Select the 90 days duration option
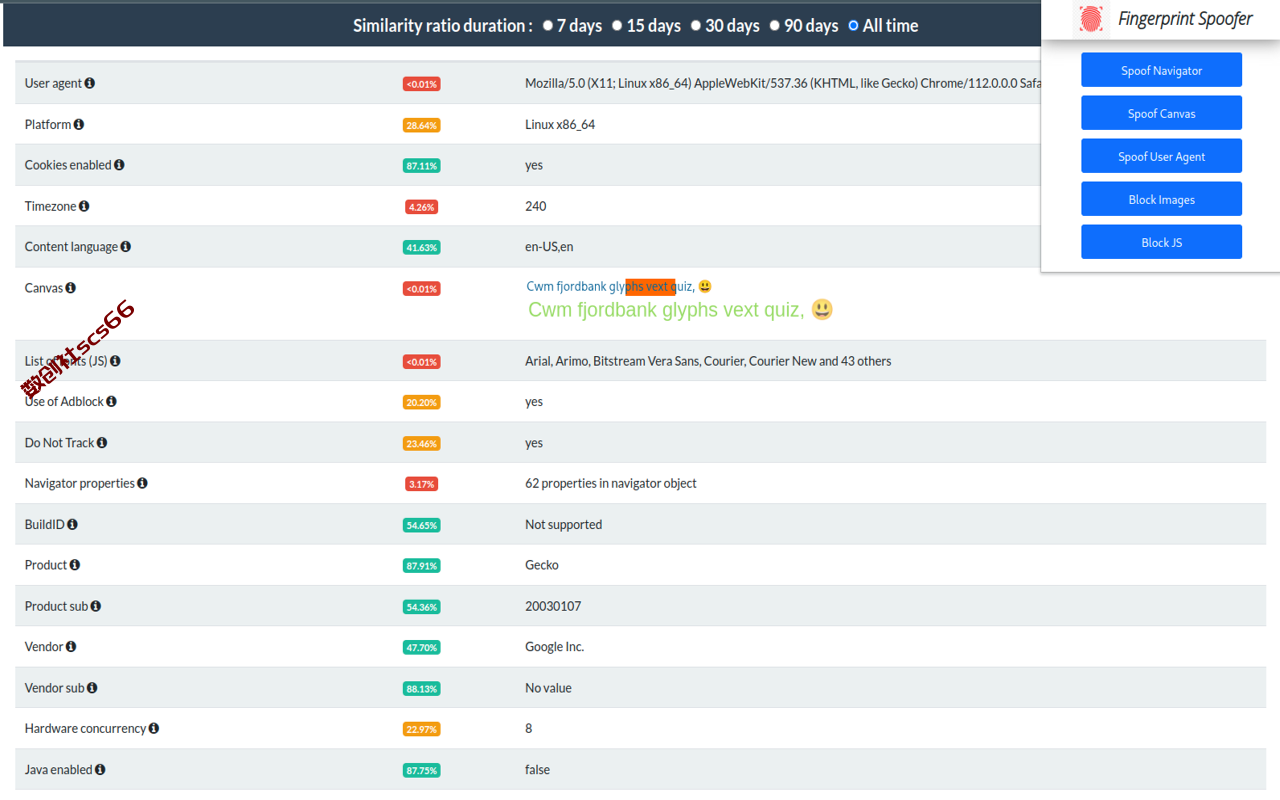The width and height of the screenshot is (1280, 800). 775,26
